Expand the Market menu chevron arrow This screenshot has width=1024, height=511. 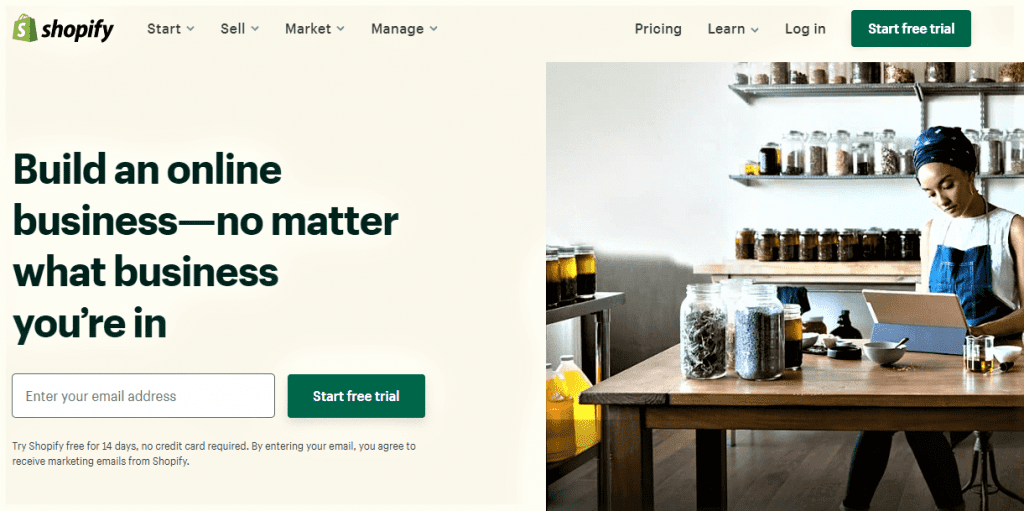341,29
